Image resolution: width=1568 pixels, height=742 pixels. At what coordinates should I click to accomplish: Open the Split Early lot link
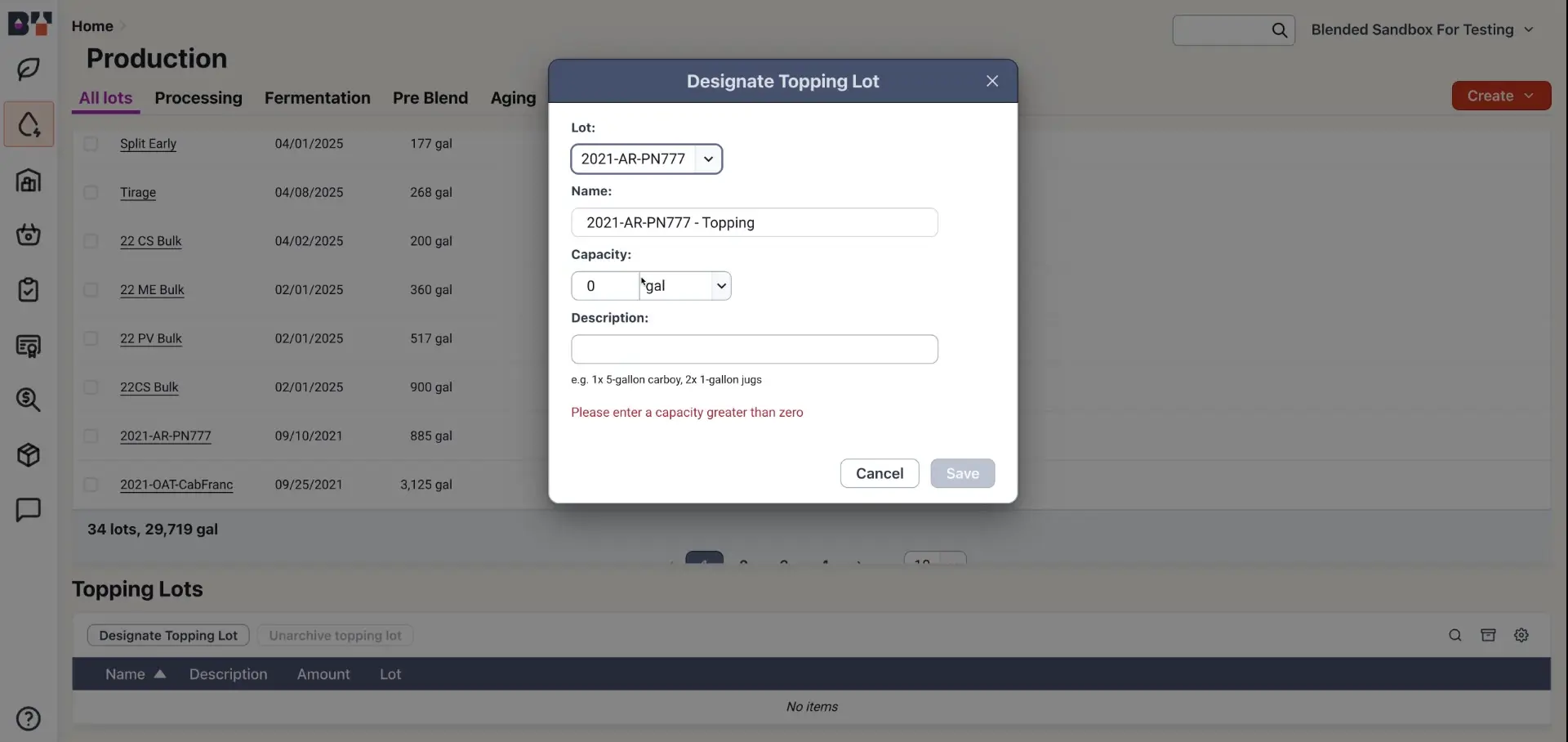(148, 144)
